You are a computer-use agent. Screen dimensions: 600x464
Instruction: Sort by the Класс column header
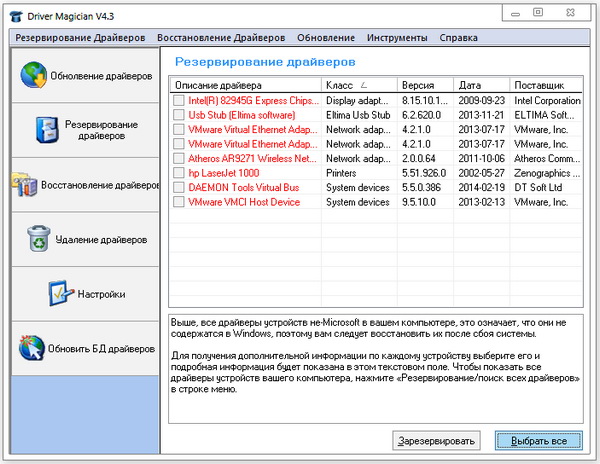(x=358, y=84)
